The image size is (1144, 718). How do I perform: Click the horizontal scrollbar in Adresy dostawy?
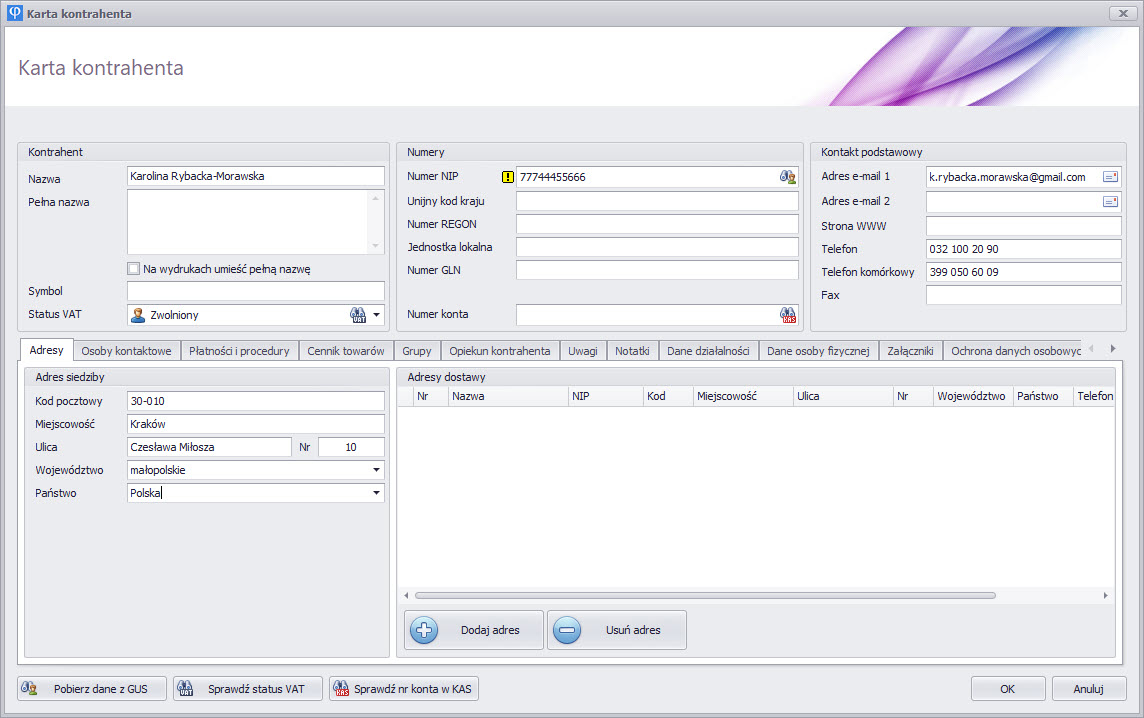tap(705, 595)
